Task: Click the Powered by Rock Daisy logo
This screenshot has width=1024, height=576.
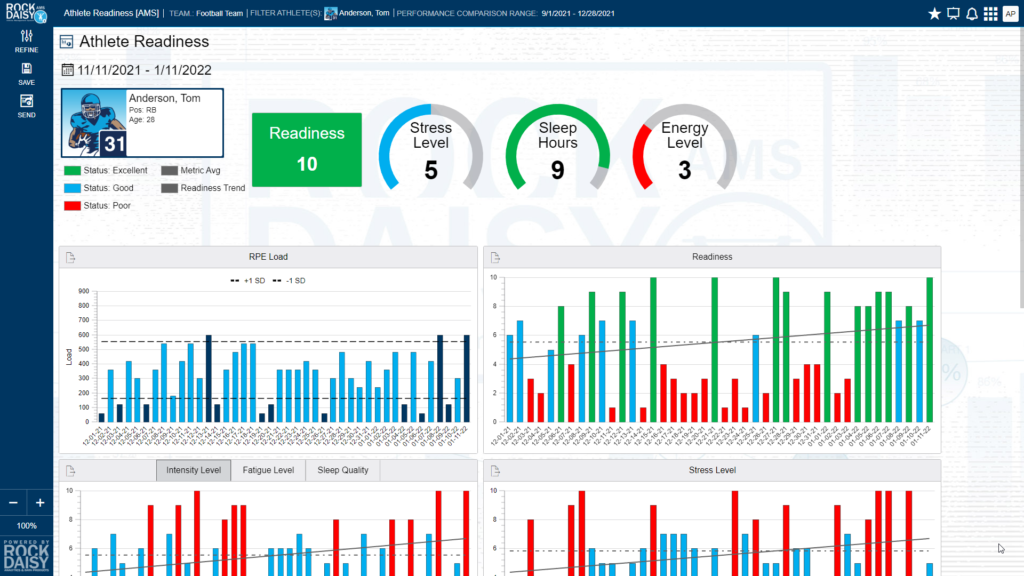Action: (x=26, y=556)
